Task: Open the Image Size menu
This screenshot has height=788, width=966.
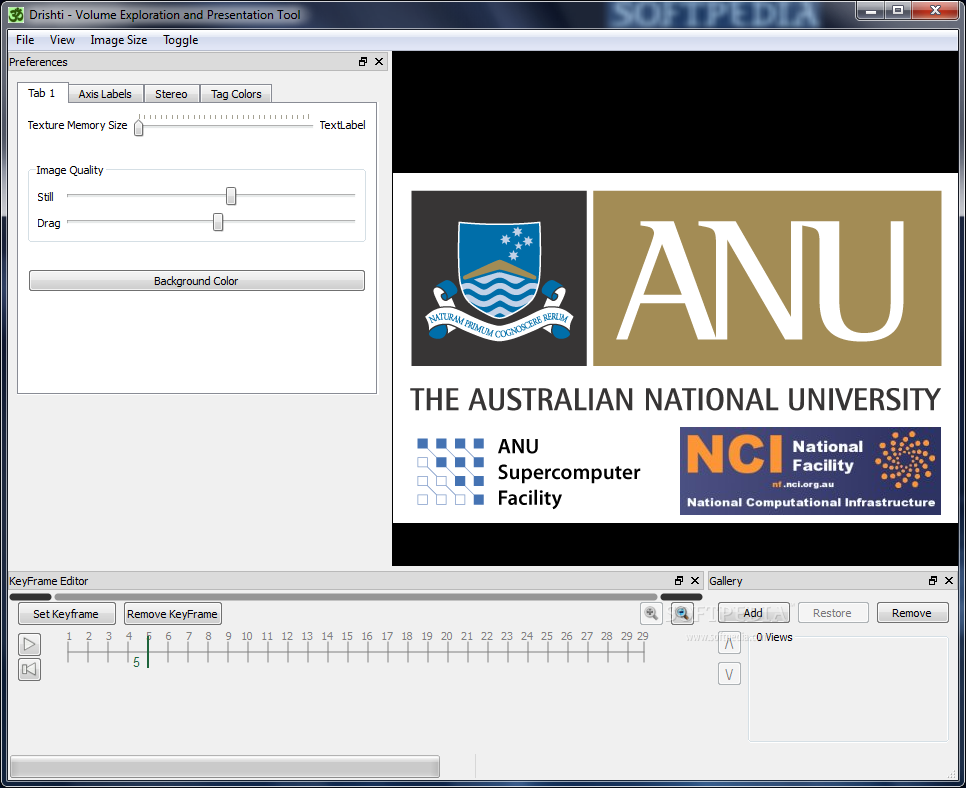Action: click(118, 40)
